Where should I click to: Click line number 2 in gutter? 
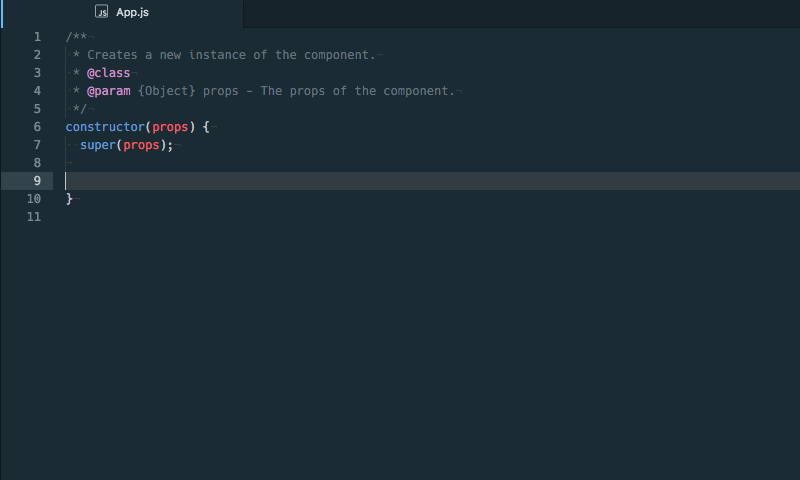click(x=37, y=55)
